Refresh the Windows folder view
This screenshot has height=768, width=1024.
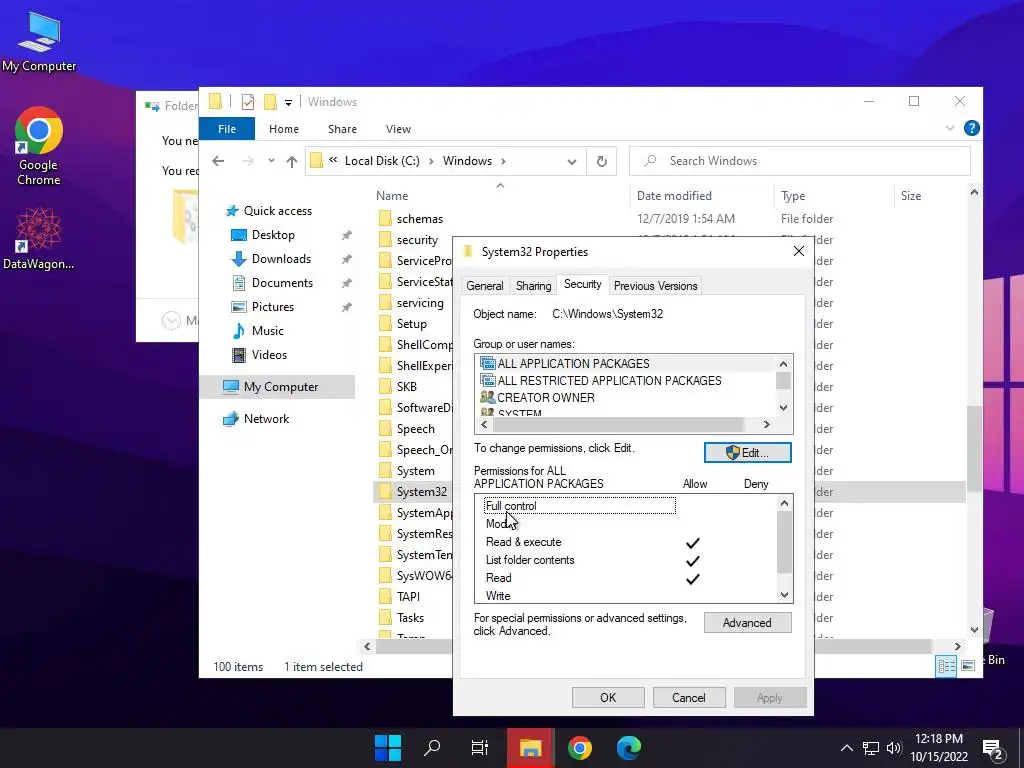click(601, 161)
